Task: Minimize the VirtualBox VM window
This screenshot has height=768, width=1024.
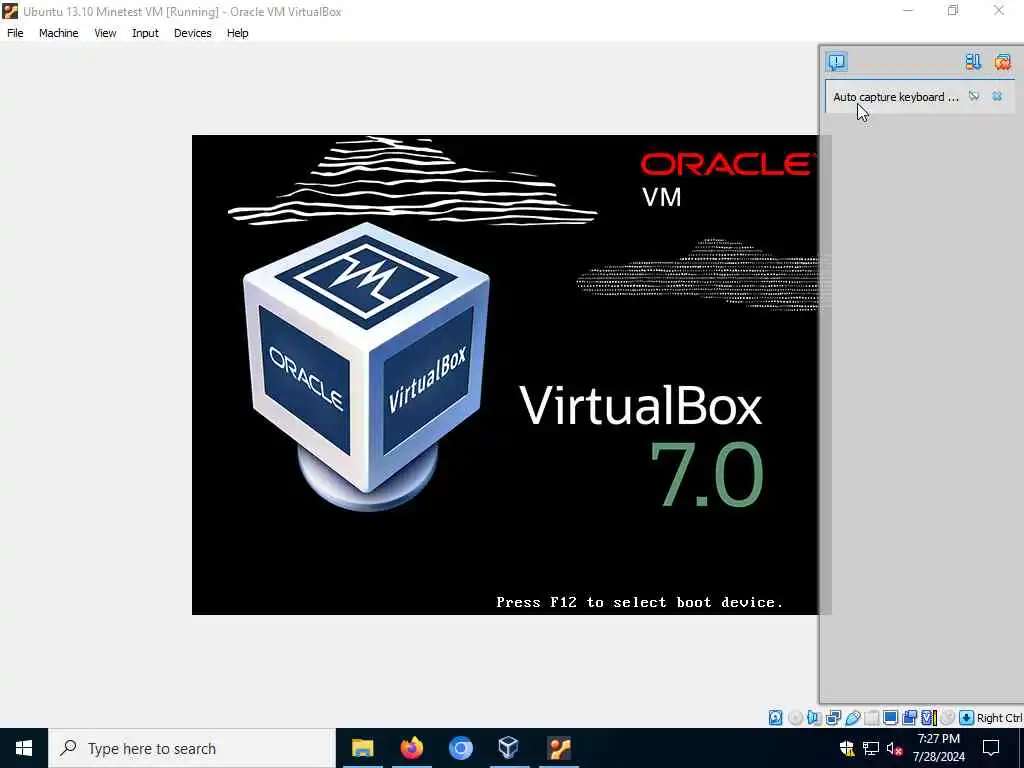Action: [x=908, y=10]
